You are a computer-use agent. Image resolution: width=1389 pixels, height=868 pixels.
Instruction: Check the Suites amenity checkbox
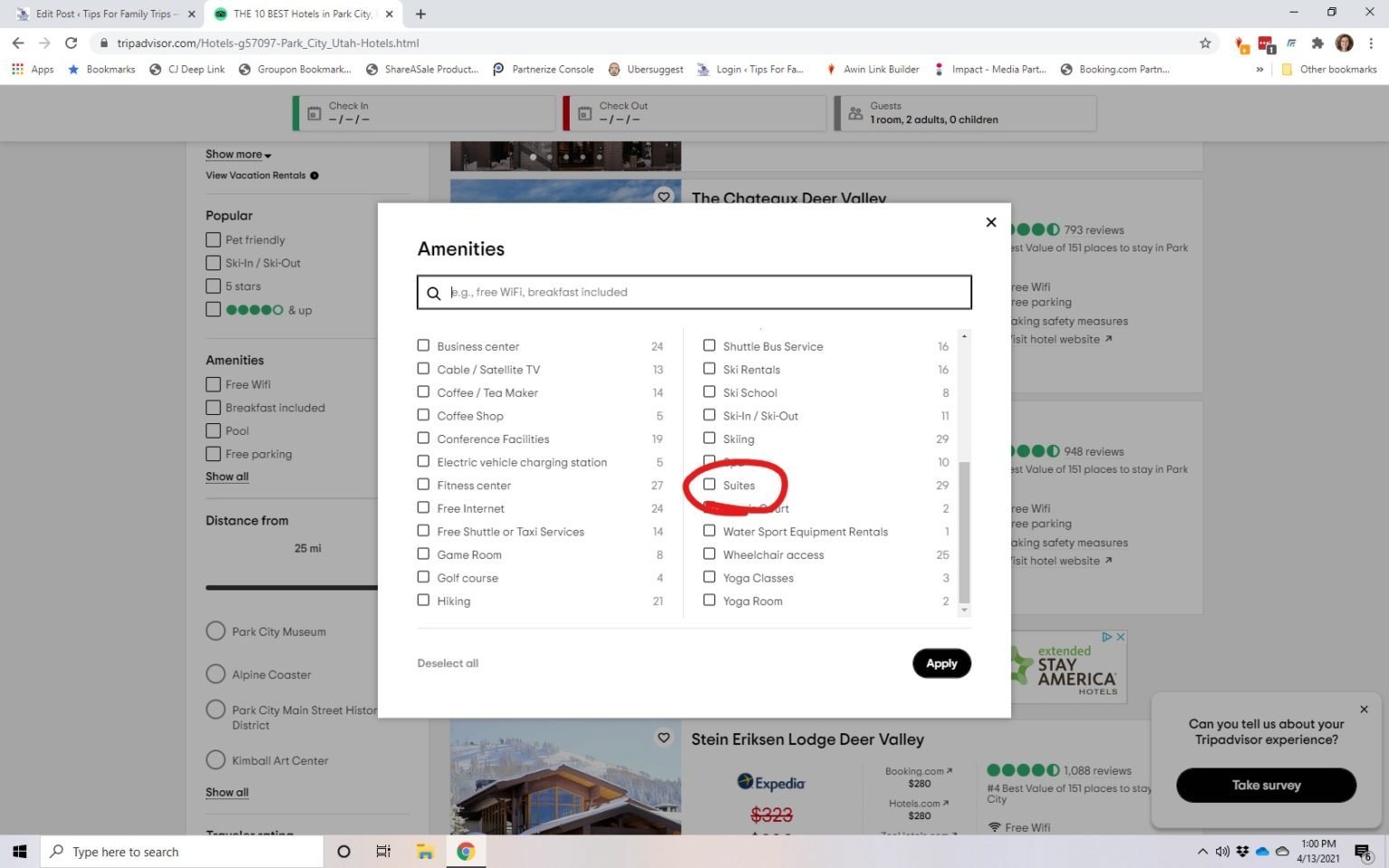709,485
